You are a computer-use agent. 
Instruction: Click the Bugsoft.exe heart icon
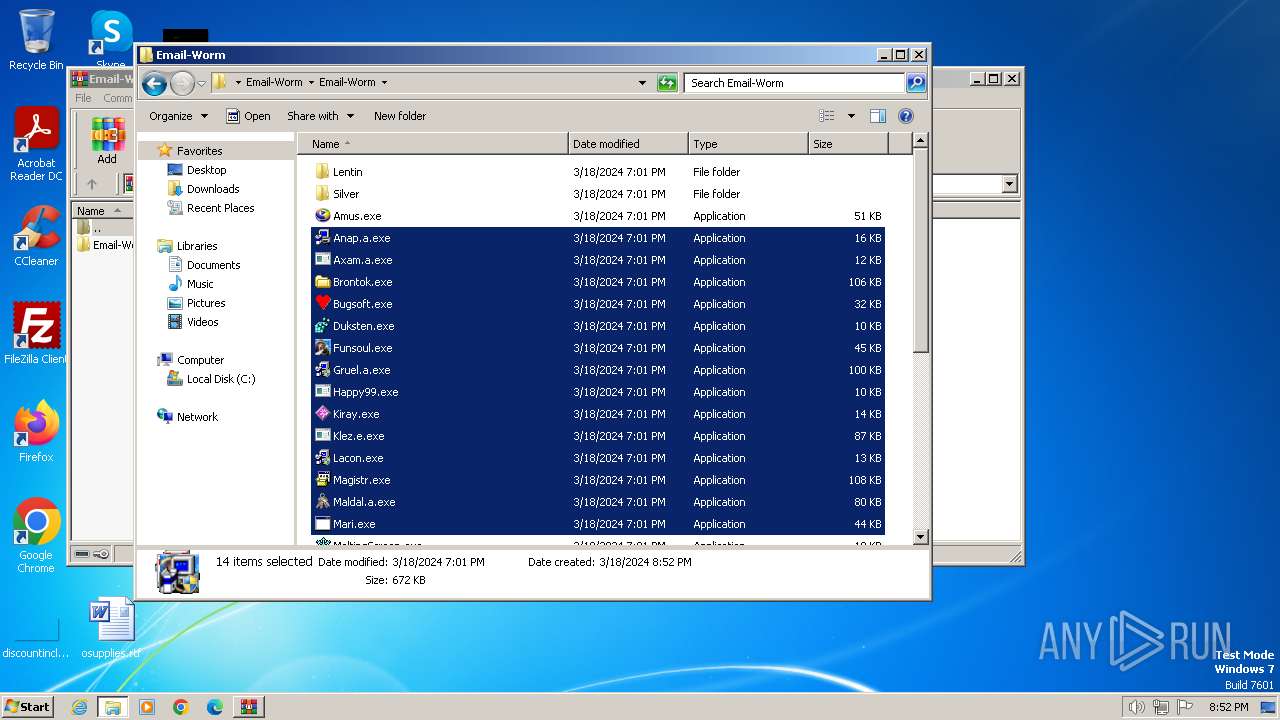pyautogui.click(x=322, y=304)
